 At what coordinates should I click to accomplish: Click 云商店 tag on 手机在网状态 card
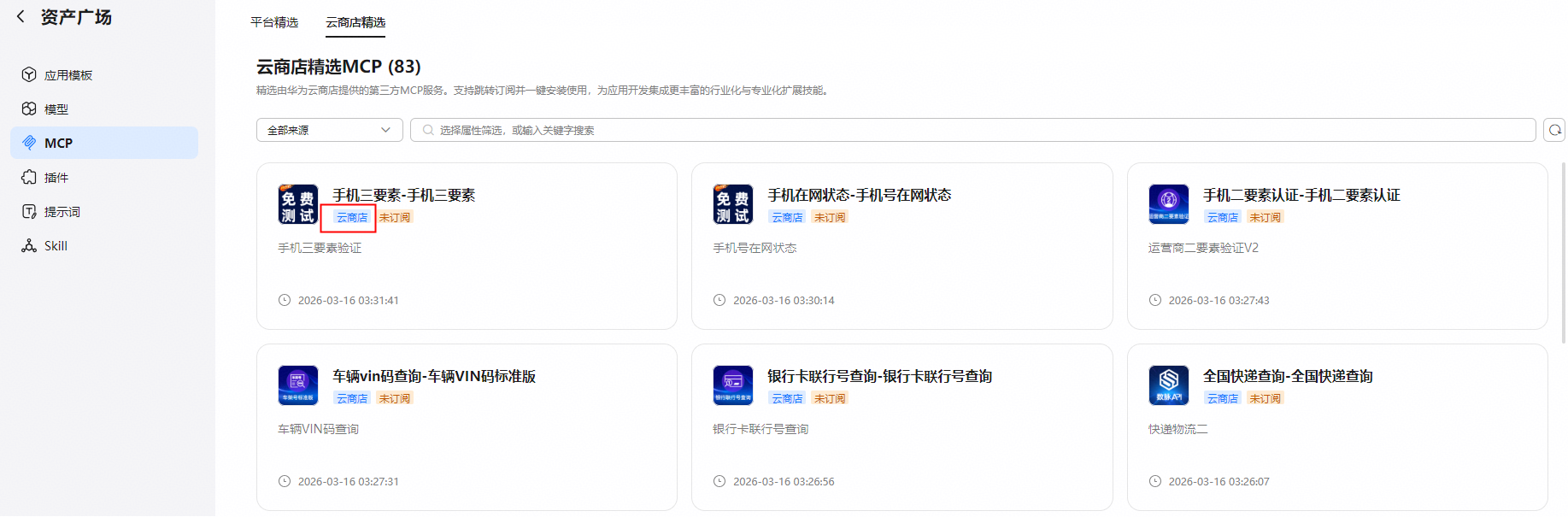point(787,218)
